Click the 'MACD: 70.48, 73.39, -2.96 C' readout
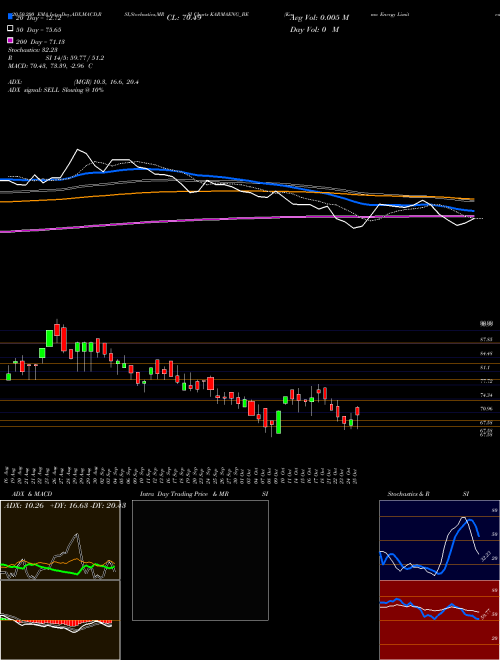Image resolution: width=500 pixels, height=660 pixels. [x=51, y=66]
